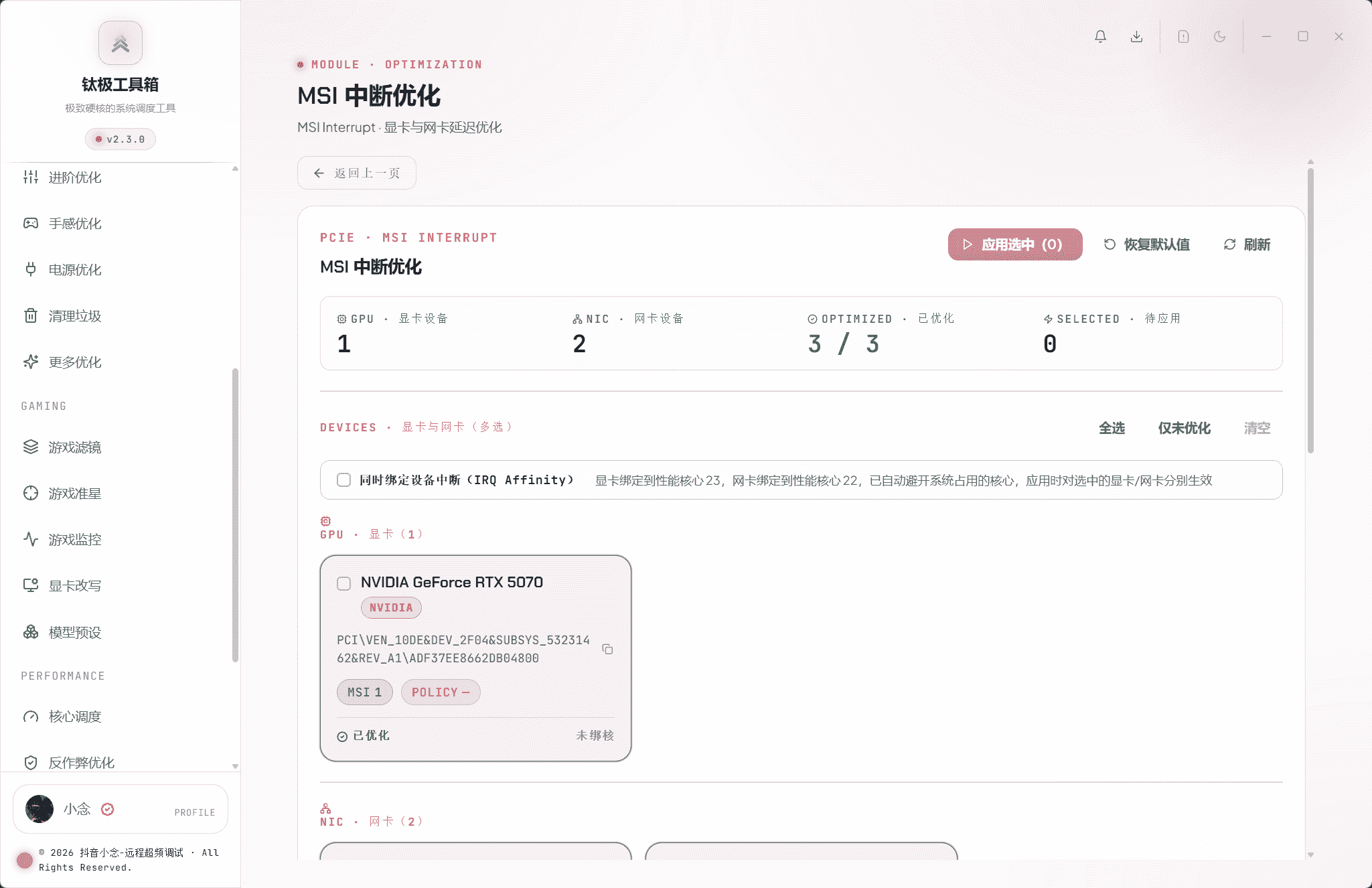Click the document alert icon in title bar

pyautogui.click(x=1183, y=37)
